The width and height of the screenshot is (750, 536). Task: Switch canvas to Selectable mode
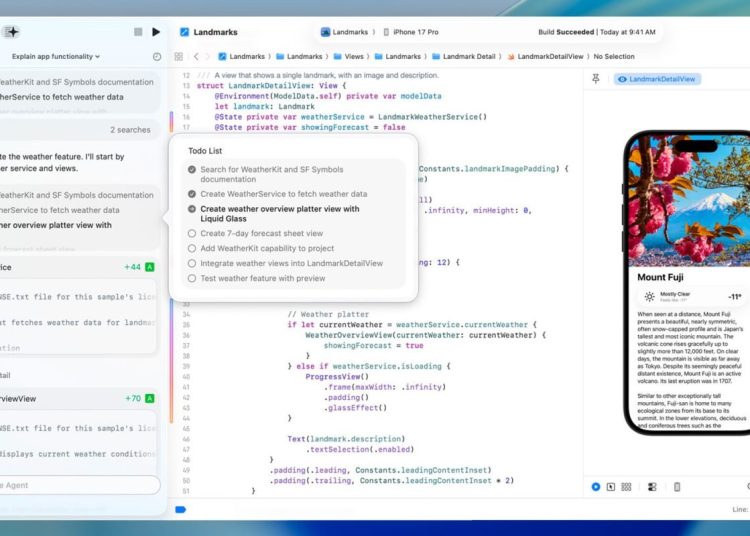pyautogui.click(x=610, y=487)
